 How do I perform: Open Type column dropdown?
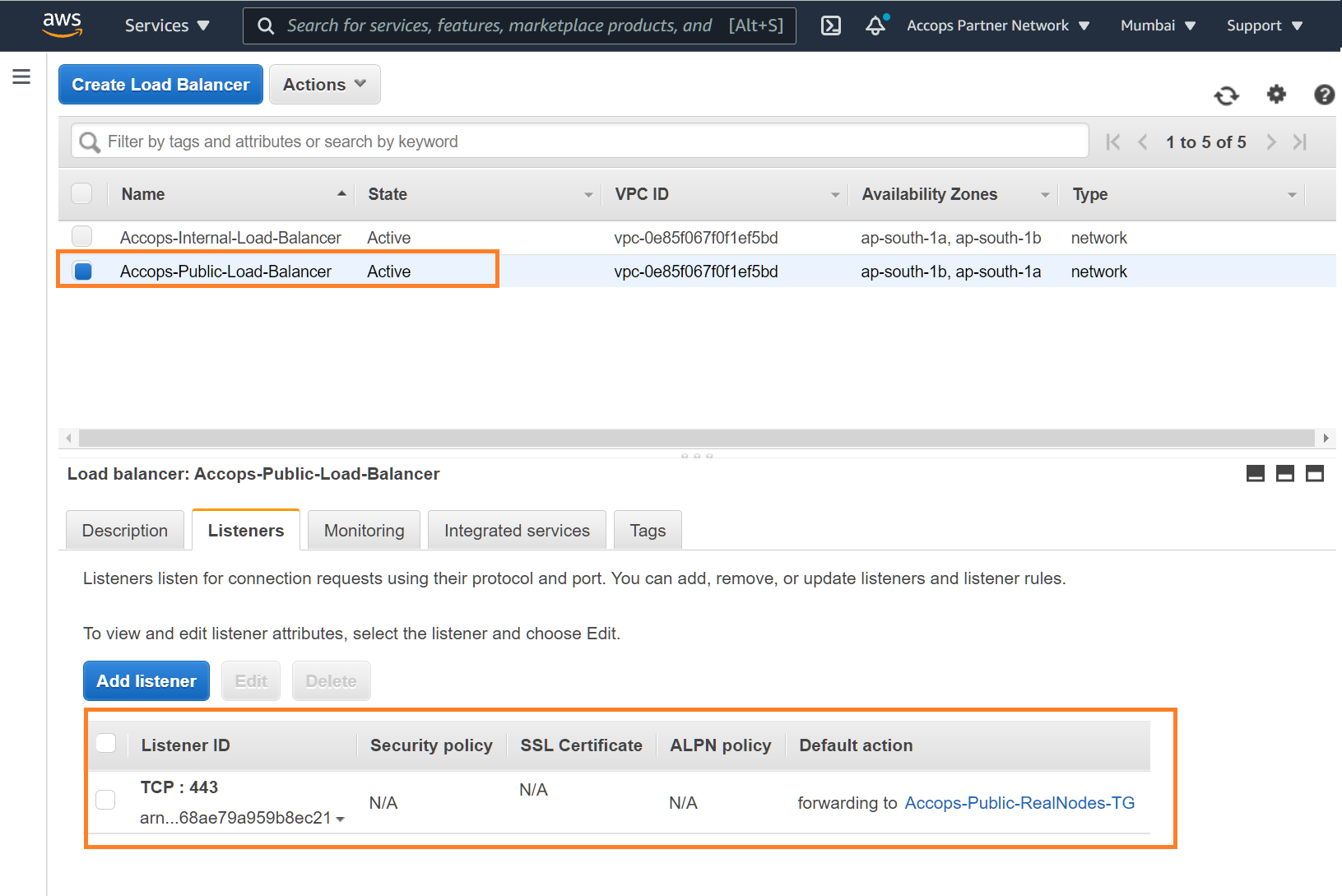pyautogui.click(x=1292, y=195)
